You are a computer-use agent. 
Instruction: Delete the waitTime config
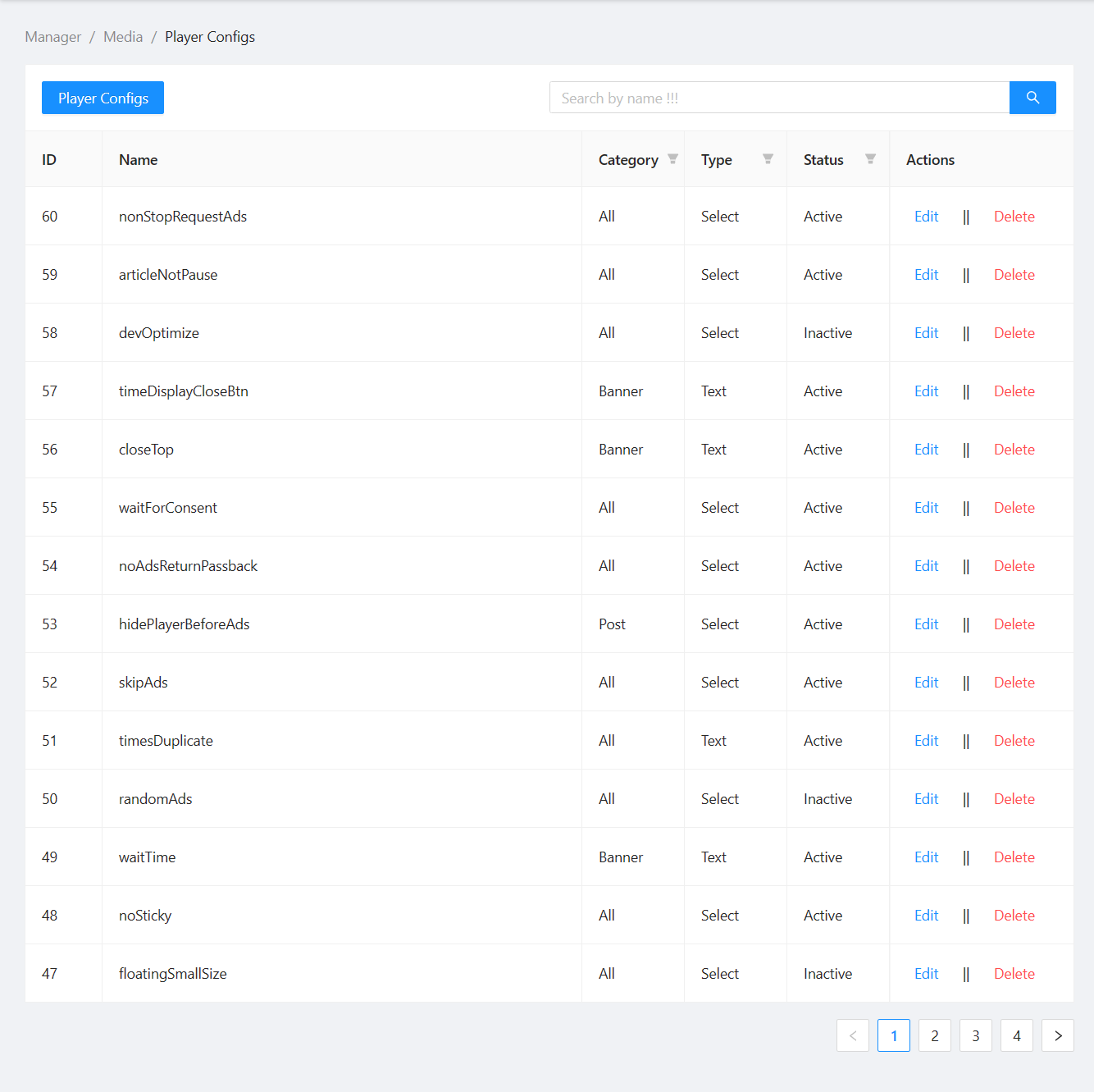(1014, 857)
